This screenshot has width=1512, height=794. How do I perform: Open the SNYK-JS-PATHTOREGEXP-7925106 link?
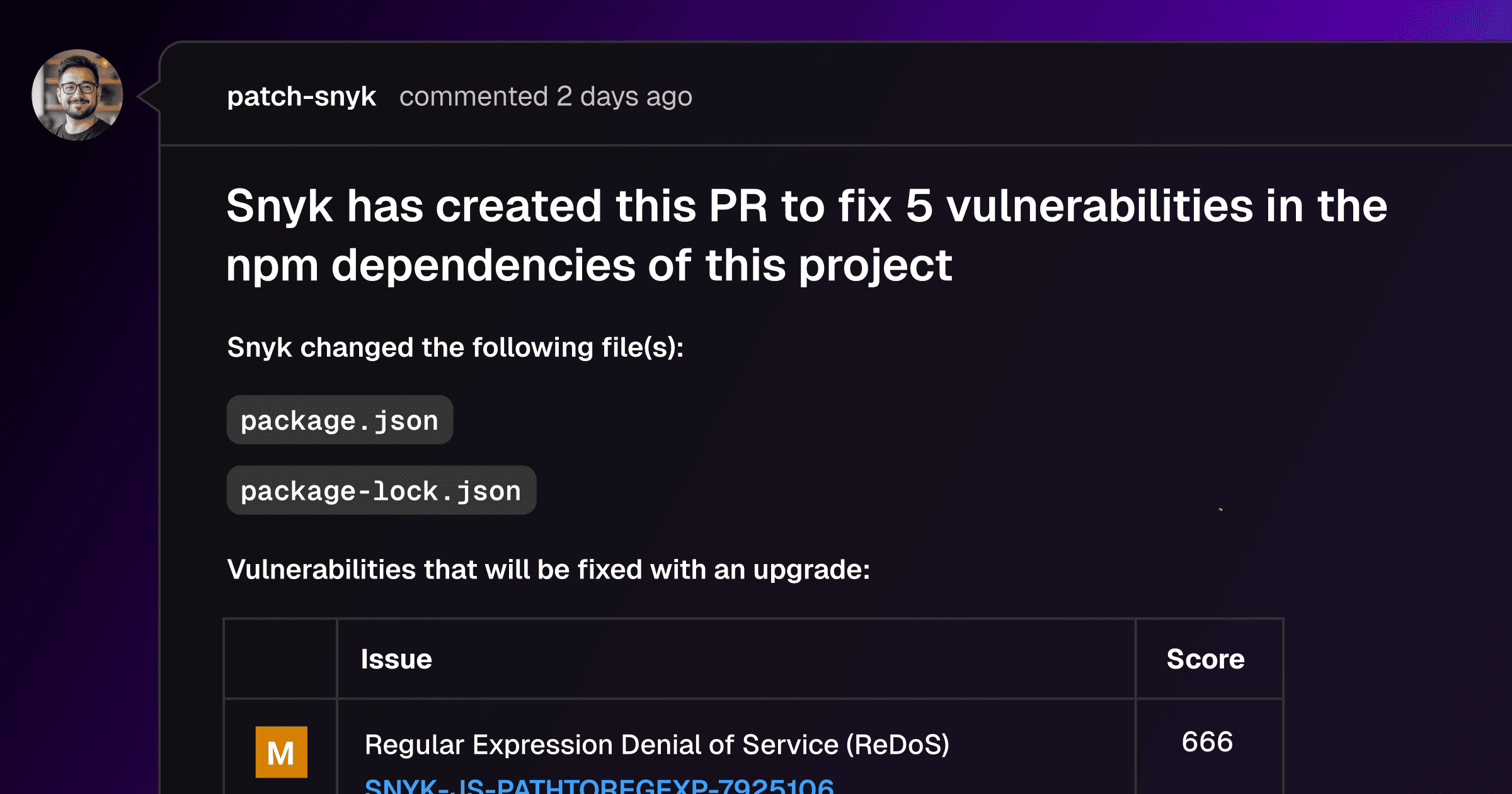pyautogui.click(x=599, y=786)
